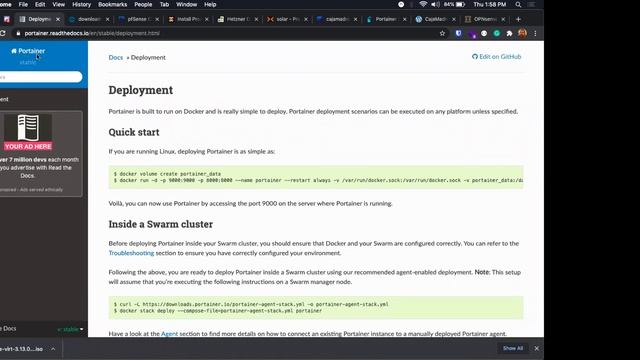Close the OPNsense tab
Screen dimensions: 640x360
(x=503, y=19)
